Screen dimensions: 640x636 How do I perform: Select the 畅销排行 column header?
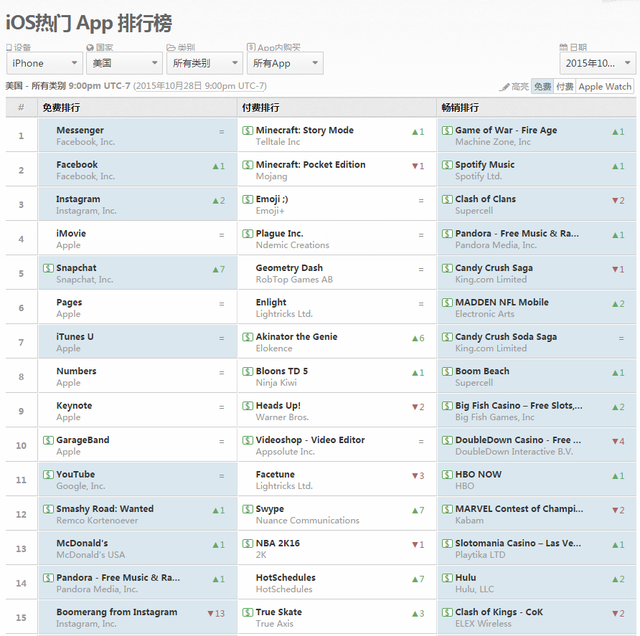click(x=460, y=107)
